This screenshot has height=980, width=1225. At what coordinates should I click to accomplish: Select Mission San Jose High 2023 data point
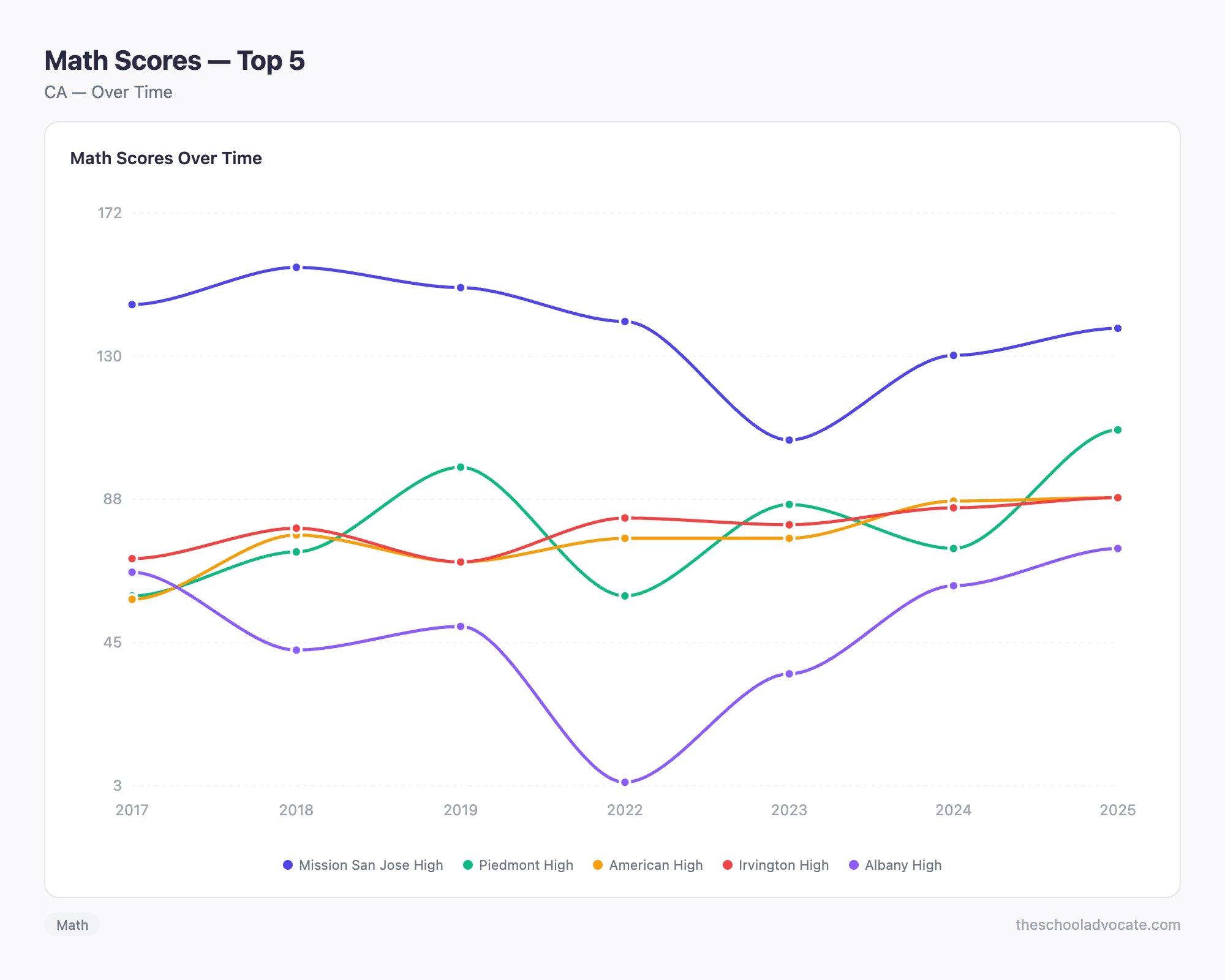(x=789, y=440)
